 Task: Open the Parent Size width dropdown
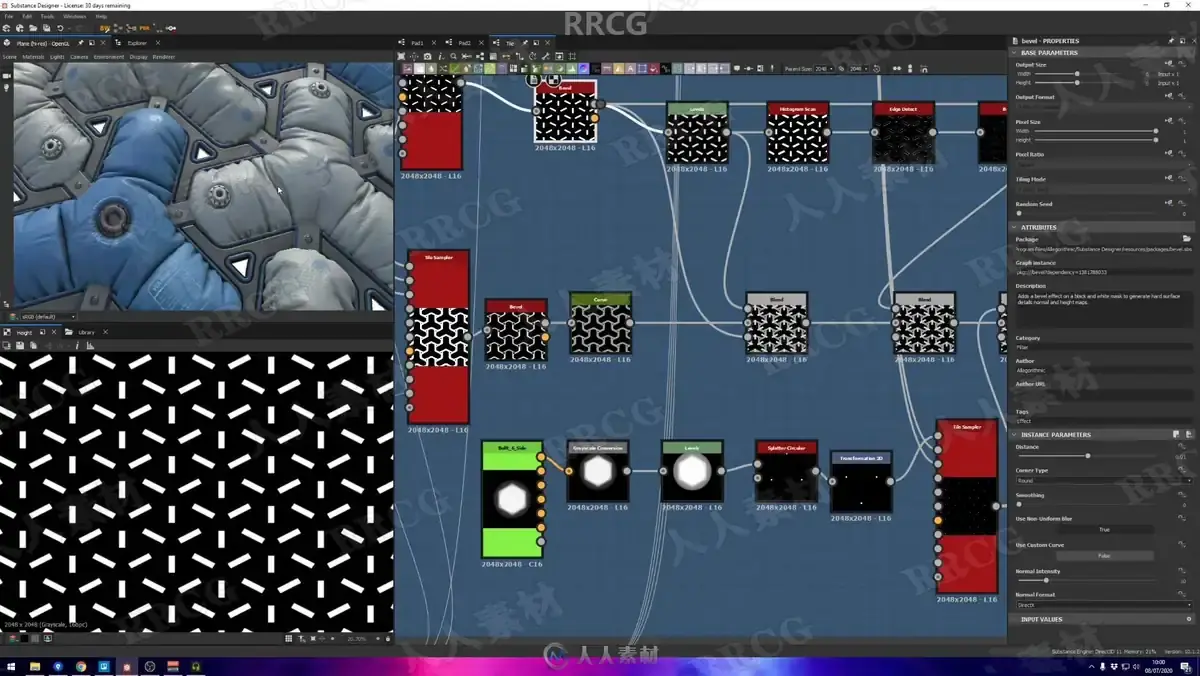click(x=822, y=69)
